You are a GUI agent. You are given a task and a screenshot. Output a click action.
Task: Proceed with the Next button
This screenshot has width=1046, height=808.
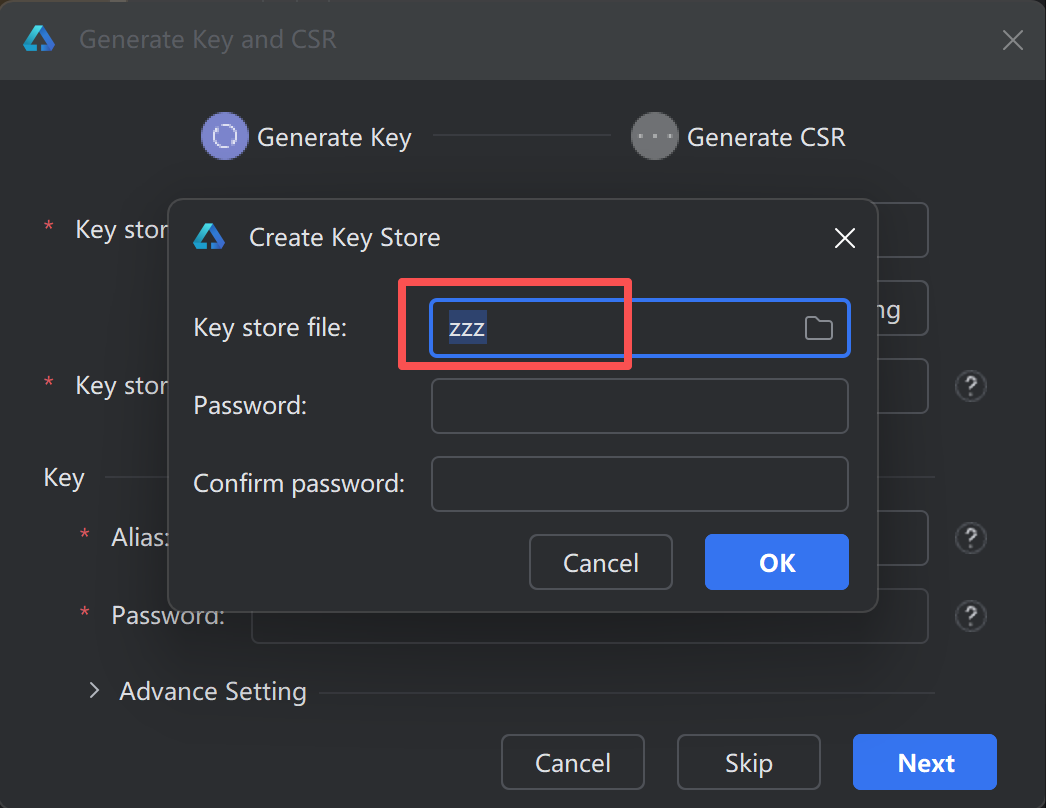click(924, 763)
